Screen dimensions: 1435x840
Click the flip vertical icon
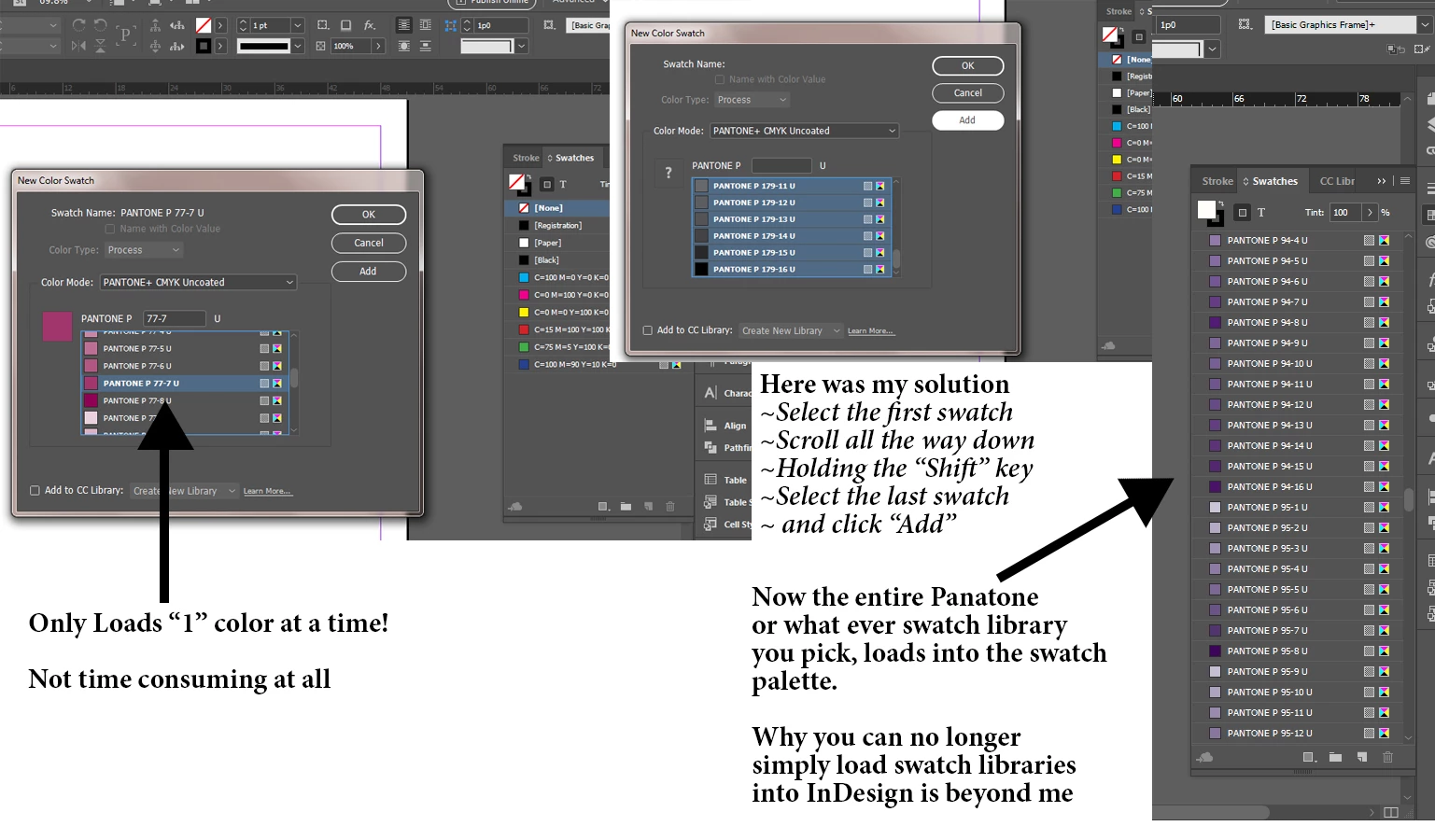click(101, 46)
